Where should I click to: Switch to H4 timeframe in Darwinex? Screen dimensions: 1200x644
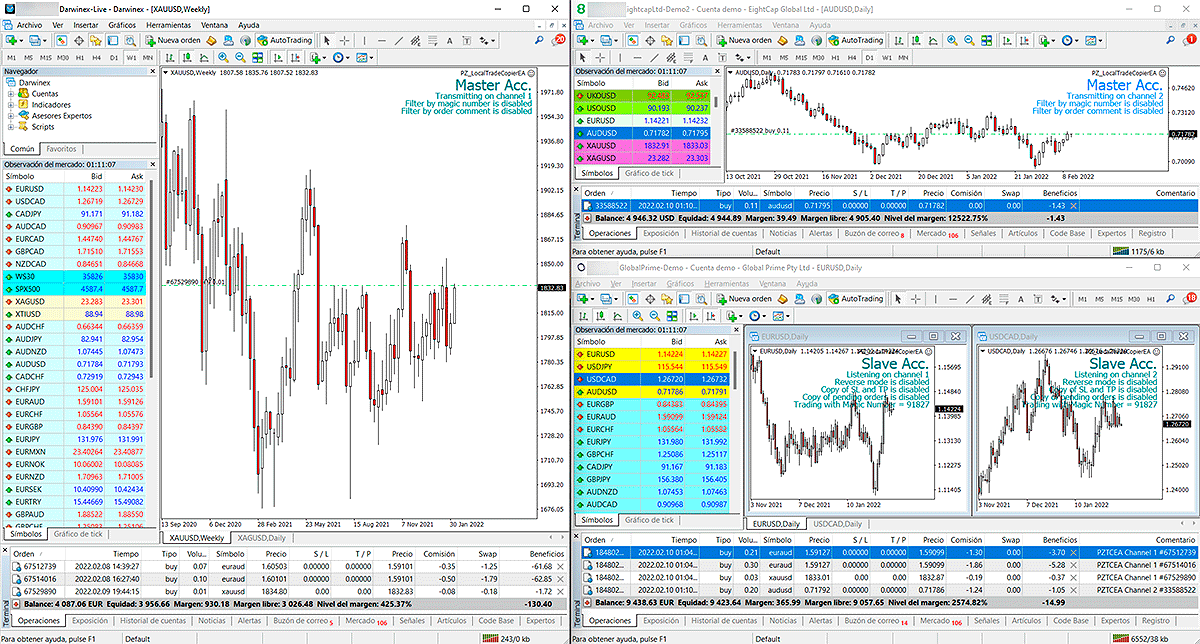96,58
